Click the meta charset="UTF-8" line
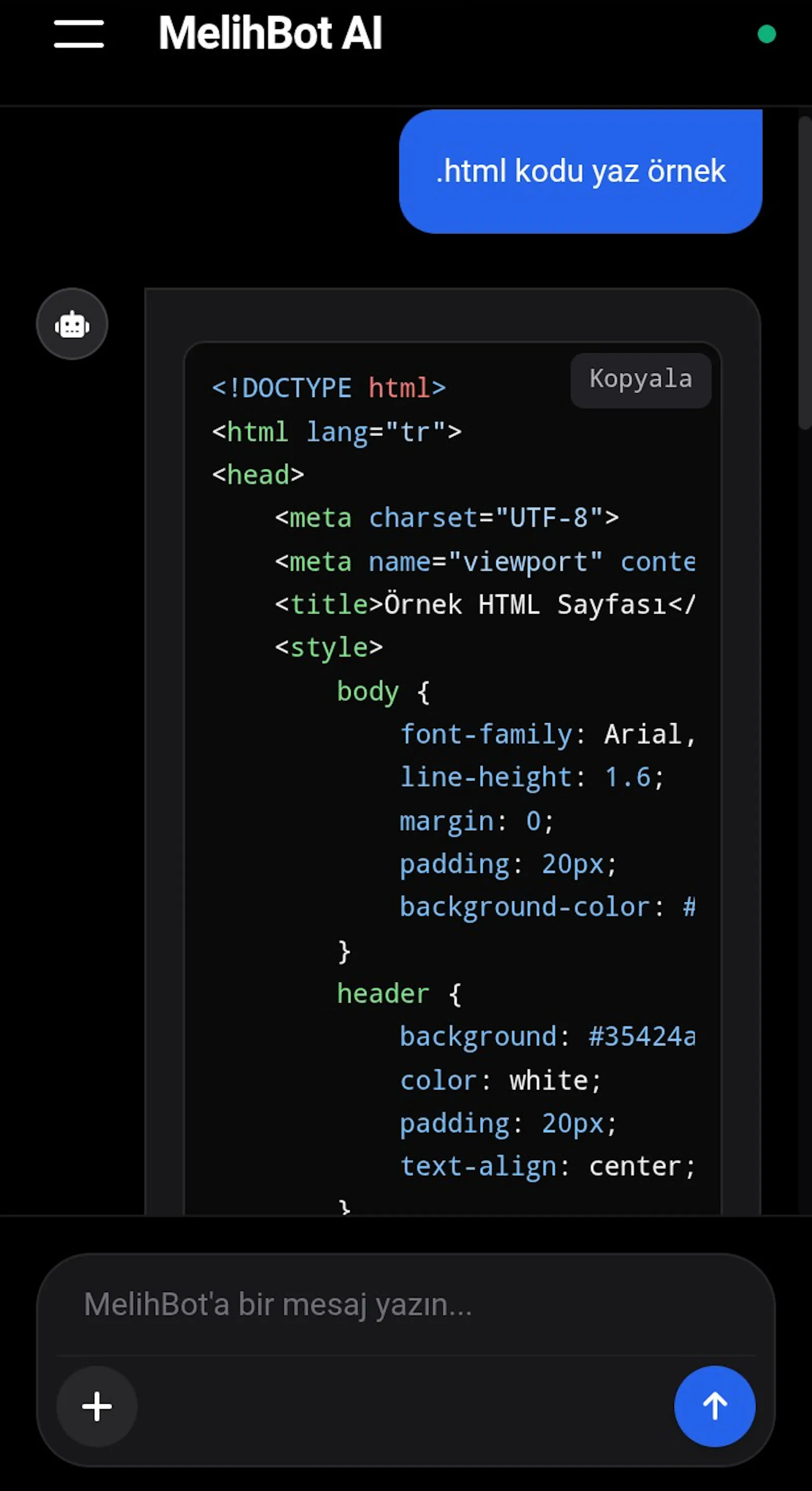Screen dimensions: 812x1491 coord(447,518)
